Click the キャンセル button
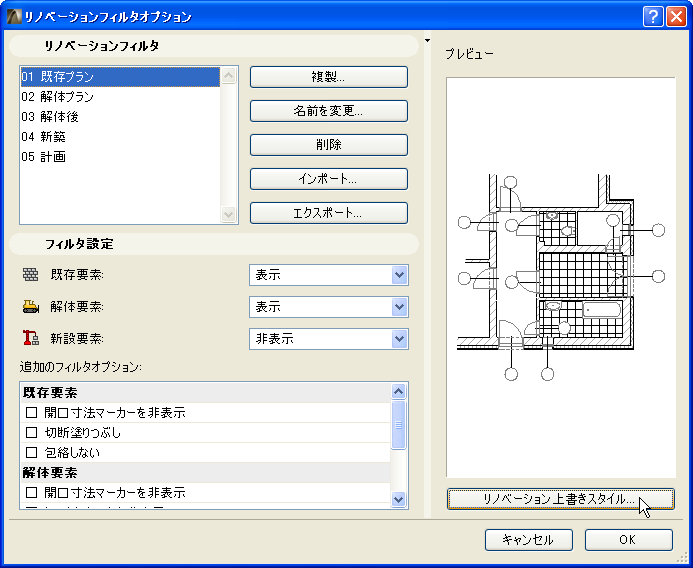 (529, 540)
